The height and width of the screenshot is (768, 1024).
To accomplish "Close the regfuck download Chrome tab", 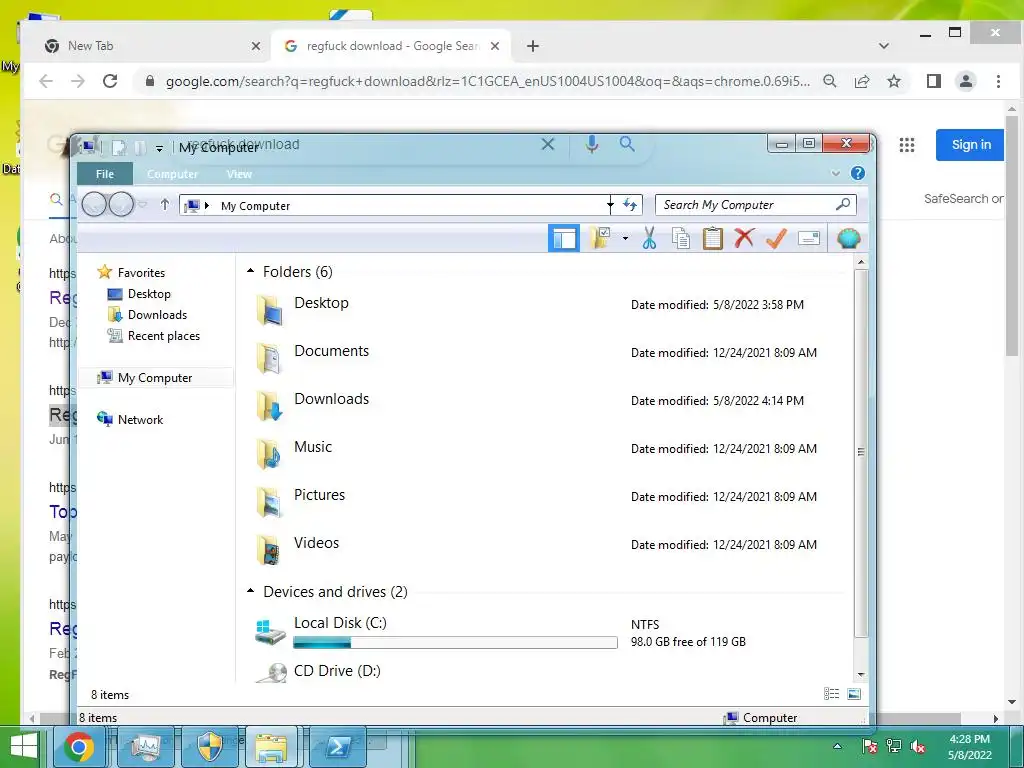I will 495,46.
